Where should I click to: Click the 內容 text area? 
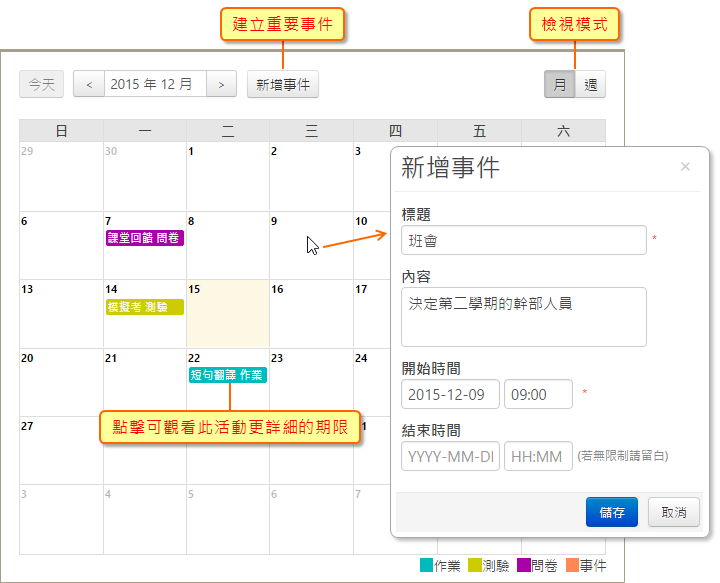click(x=523, y=316)
